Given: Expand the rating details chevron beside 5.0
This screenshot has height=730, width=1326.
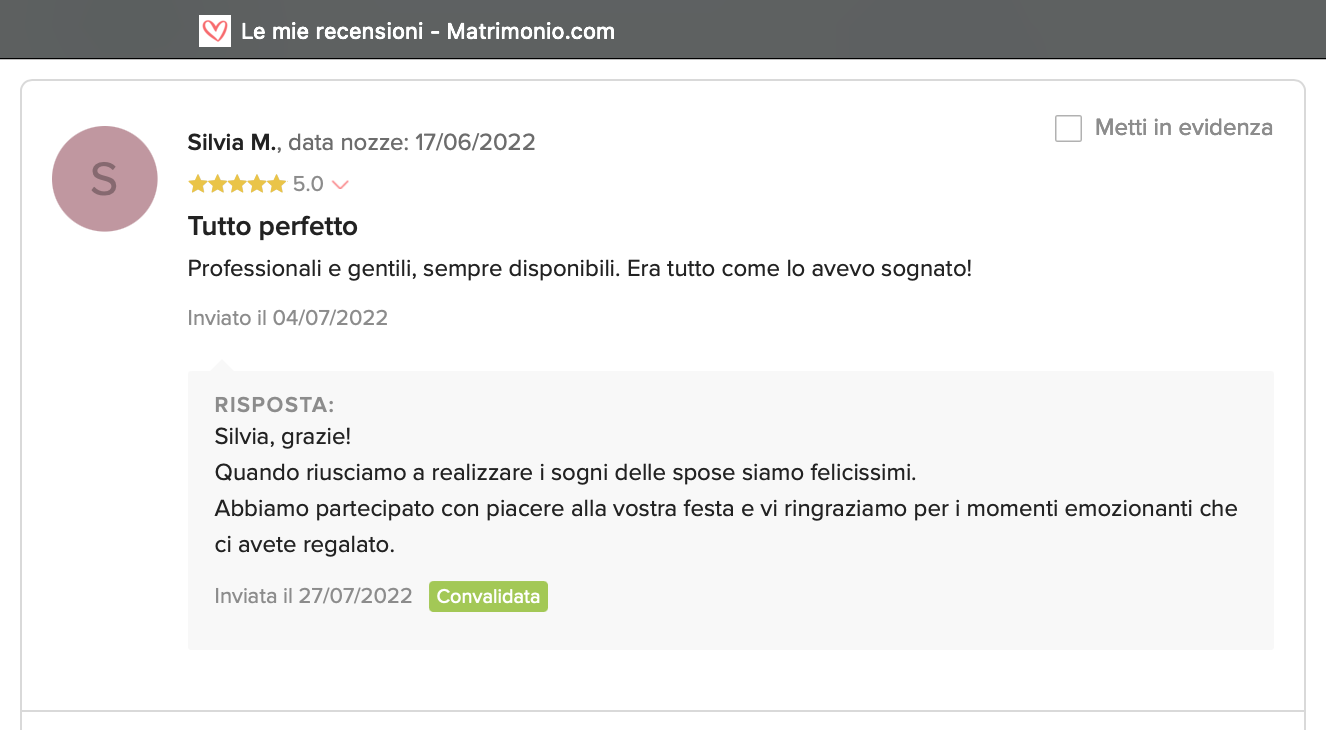Looking at the screenshot, I should point(339,185).
